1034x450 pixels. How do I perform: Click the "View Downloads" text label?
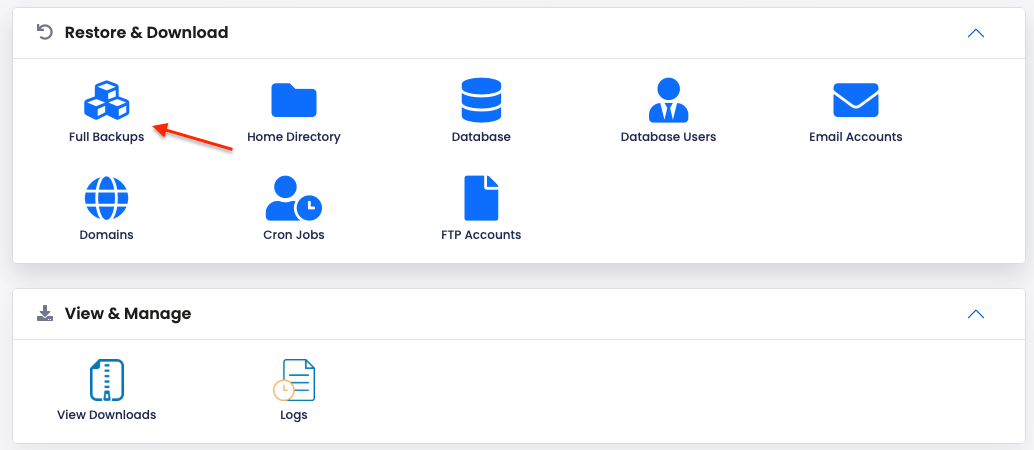106,415
